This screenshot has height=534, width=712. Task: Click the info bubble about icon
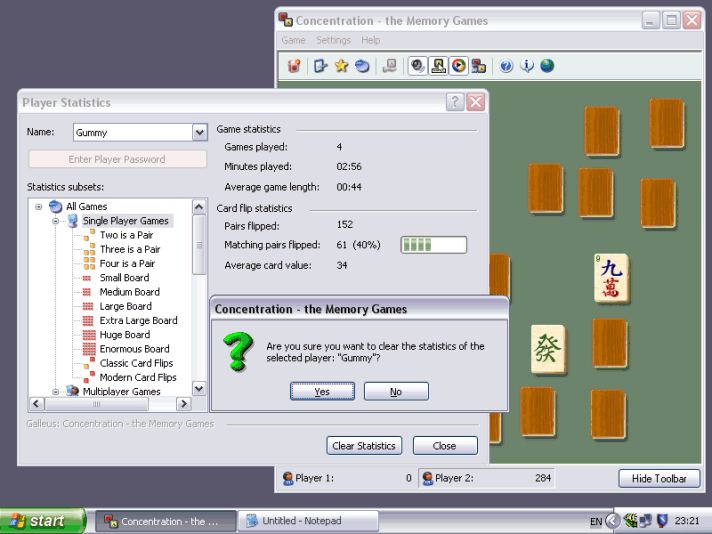tap(527, 66)
